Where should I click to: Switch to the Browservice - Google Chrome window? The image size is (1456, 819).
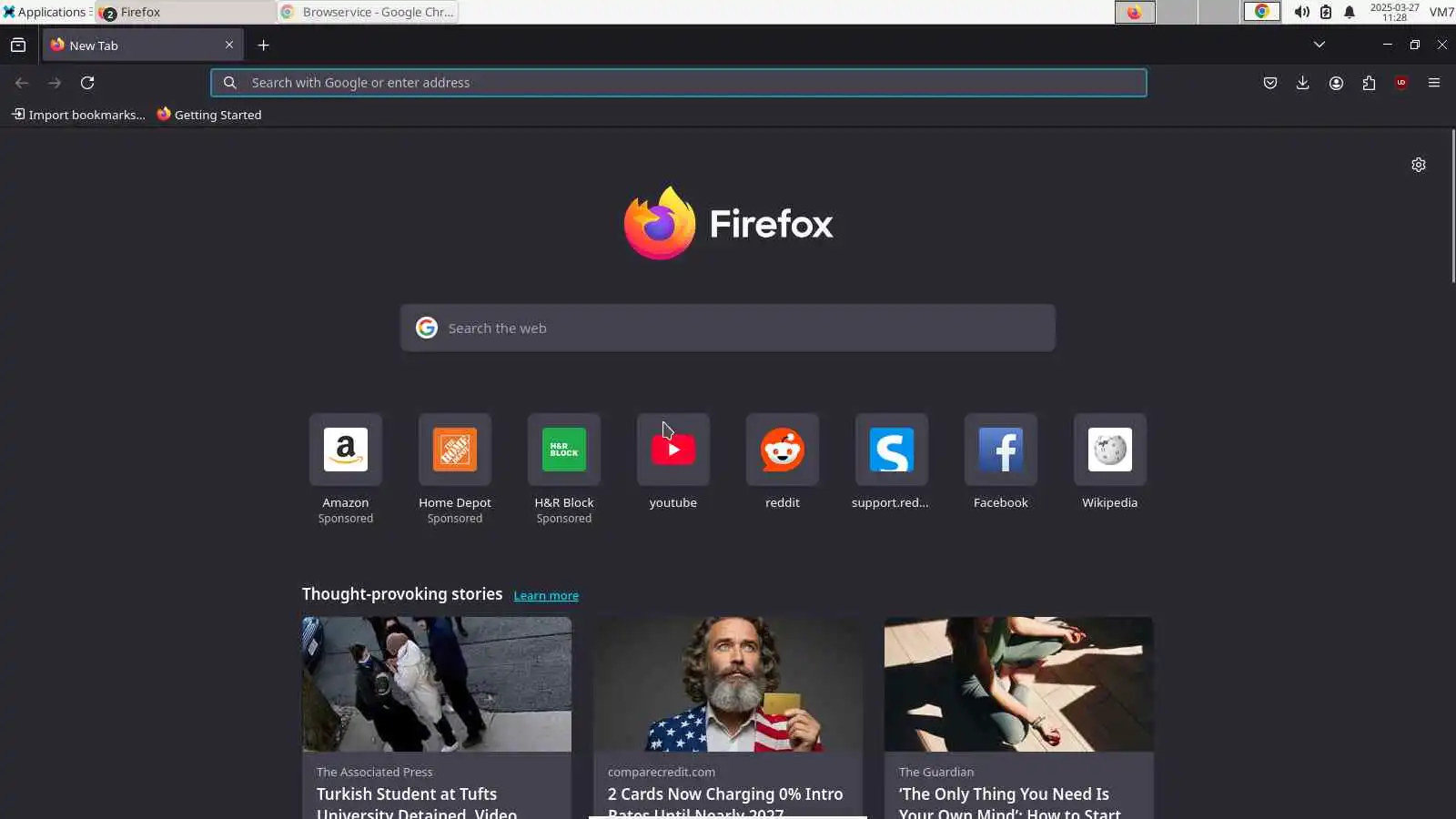point(368,12)
